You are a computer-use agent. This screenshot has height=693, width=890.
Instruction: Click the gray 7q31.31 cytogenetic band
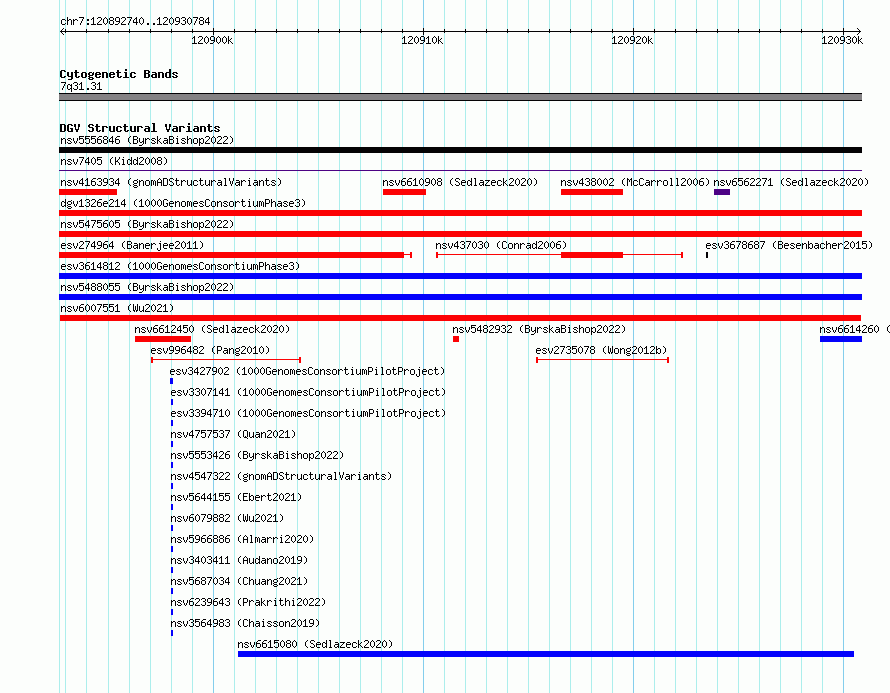[460, 97]
